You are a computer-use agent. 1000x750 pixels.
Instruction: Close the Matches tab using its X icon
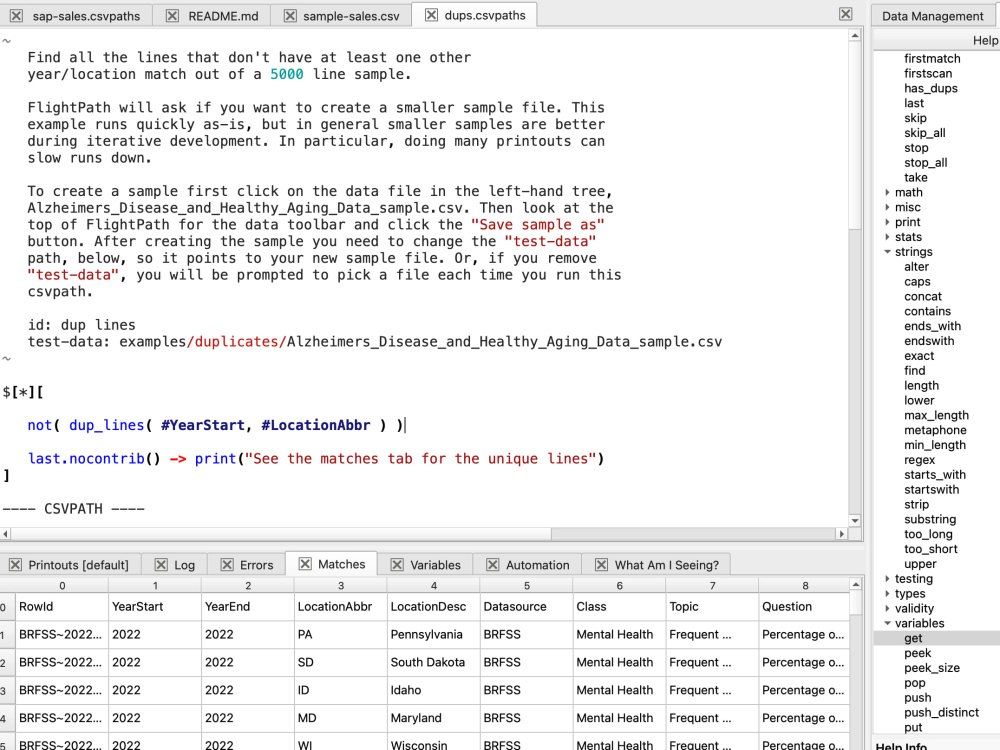point(305,564)
